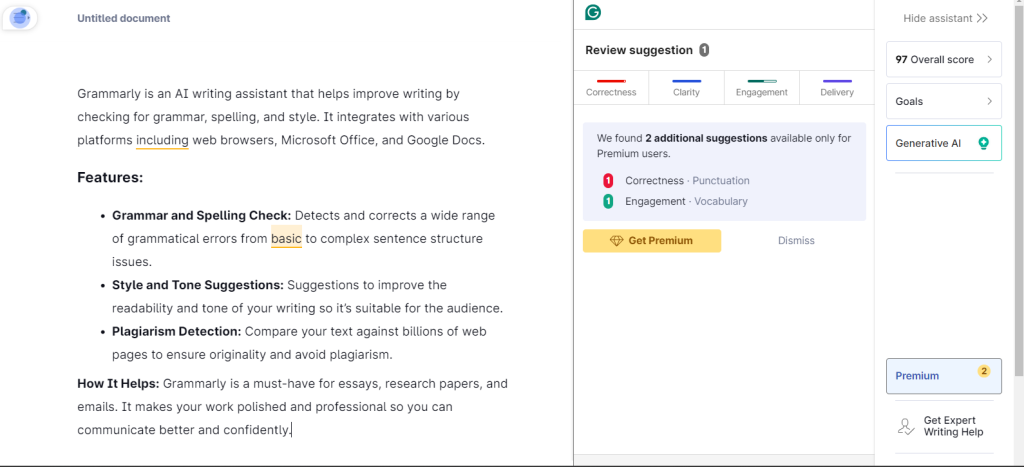
Task: Open Generative AI
Action: pos(944,143)
